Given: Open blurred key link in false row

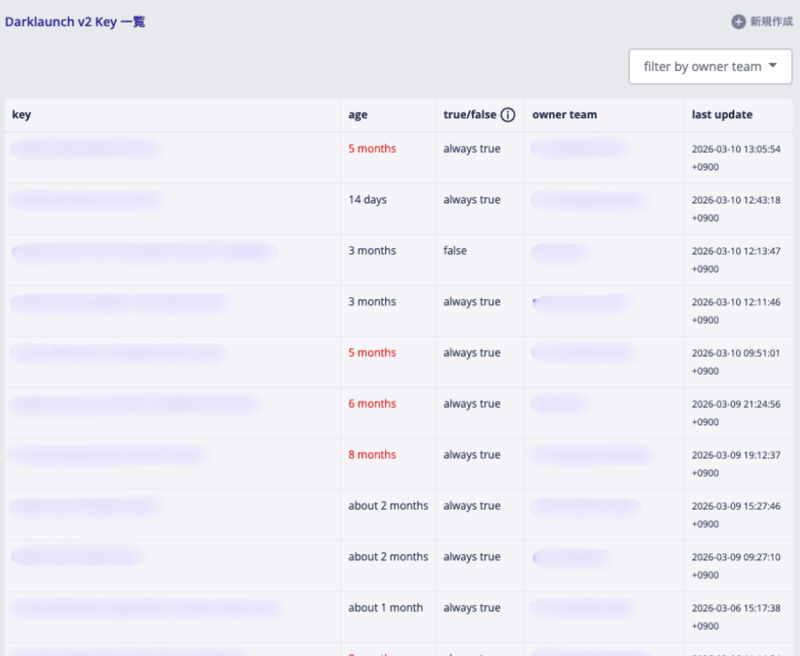Looking at the screenshot, I should (144, 252).
